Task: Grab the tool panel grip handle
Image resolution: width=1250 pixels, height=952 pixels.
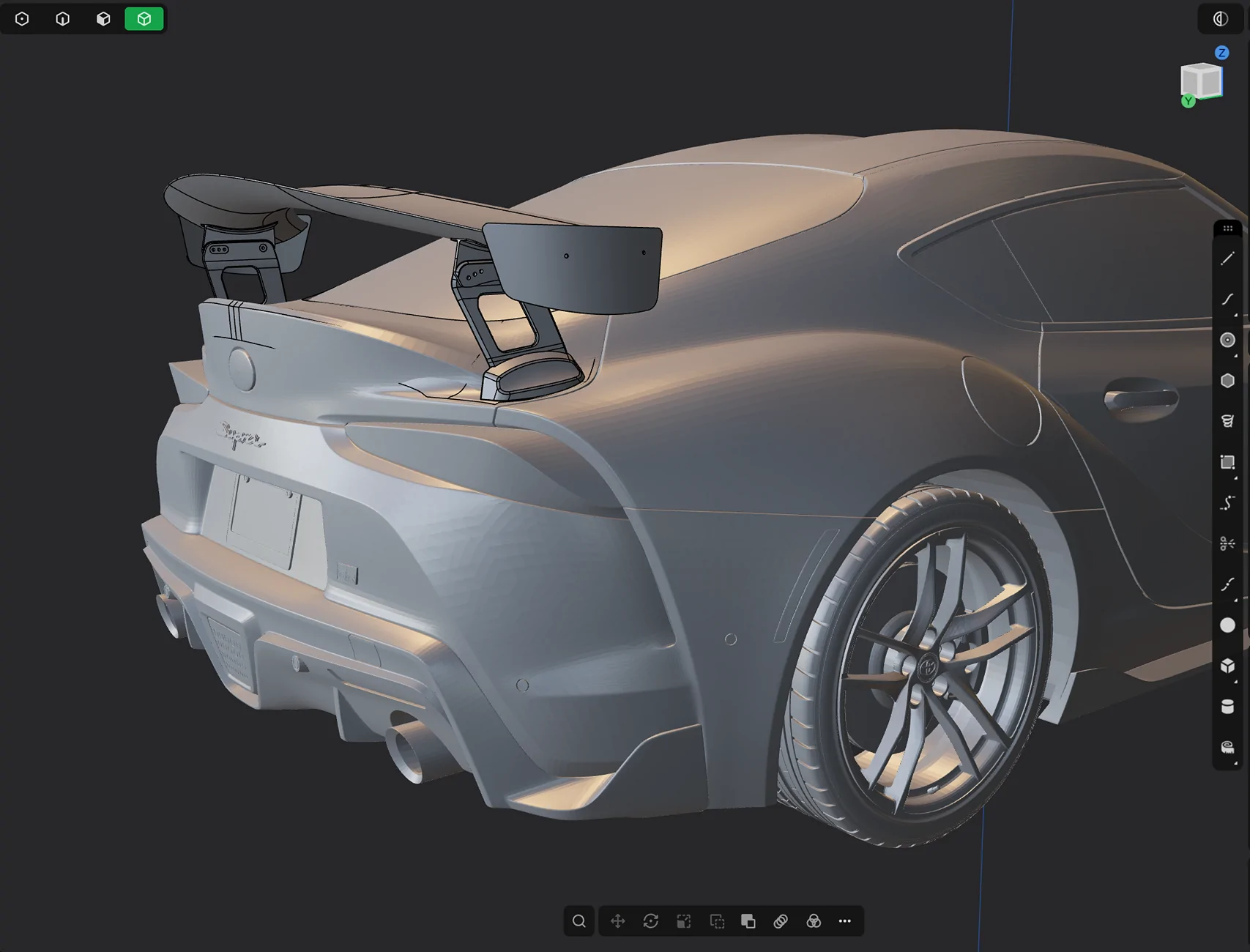Action: point(1228,228)
